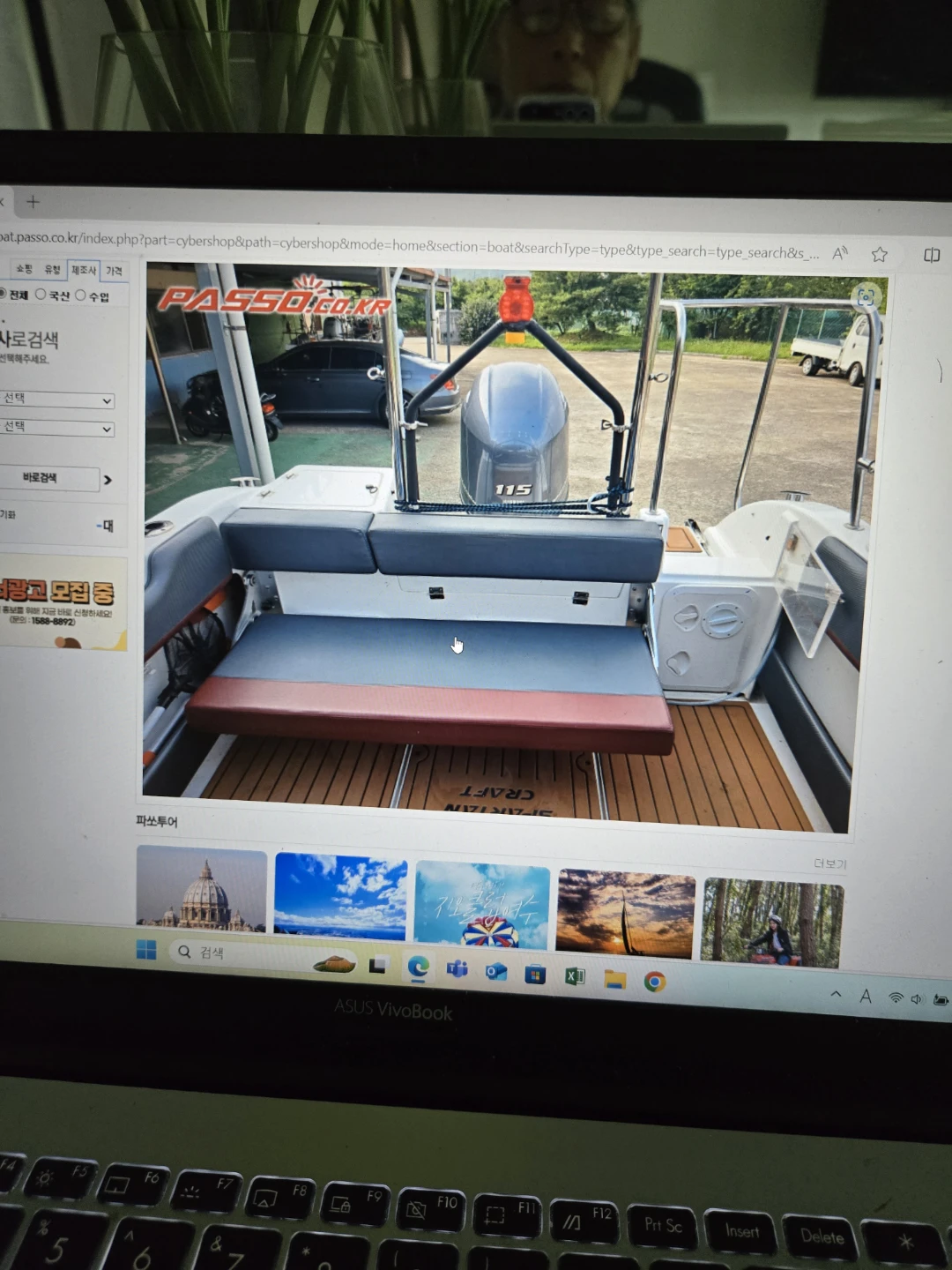The image size is (952, 1270).
Task: Click the 광고 모집 중 advertisement banner
Action: click(63, 603)
